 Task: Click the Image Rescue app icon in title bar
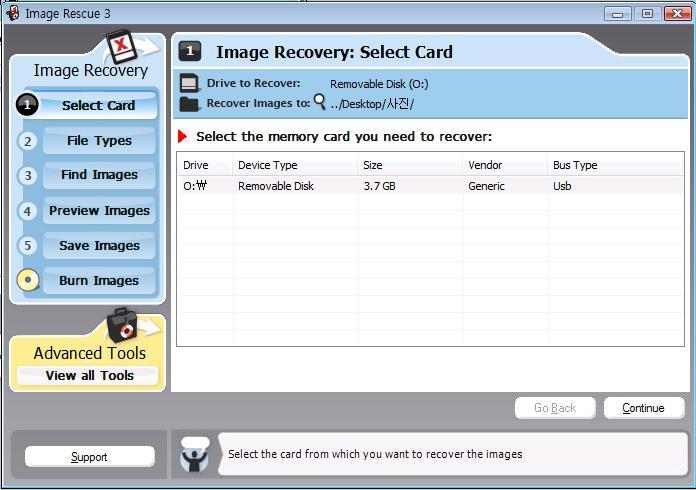pos(13,13)
